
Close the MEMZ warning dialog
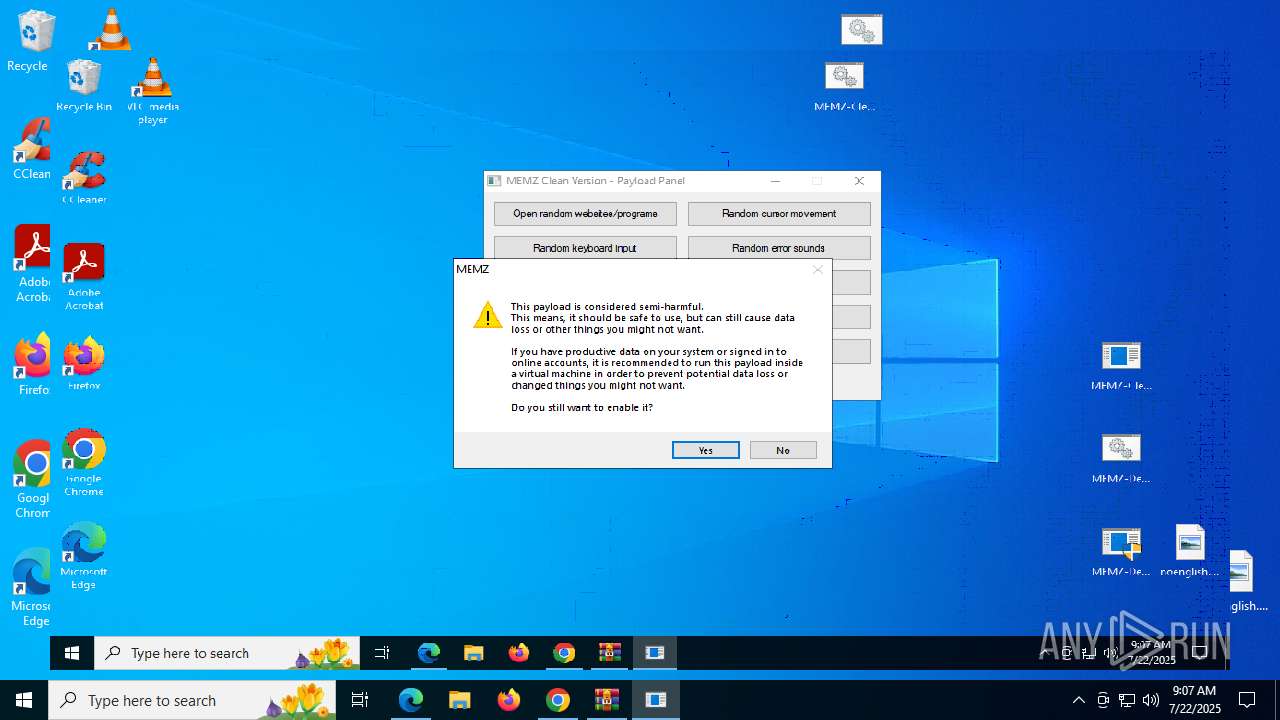coord(818,269)
